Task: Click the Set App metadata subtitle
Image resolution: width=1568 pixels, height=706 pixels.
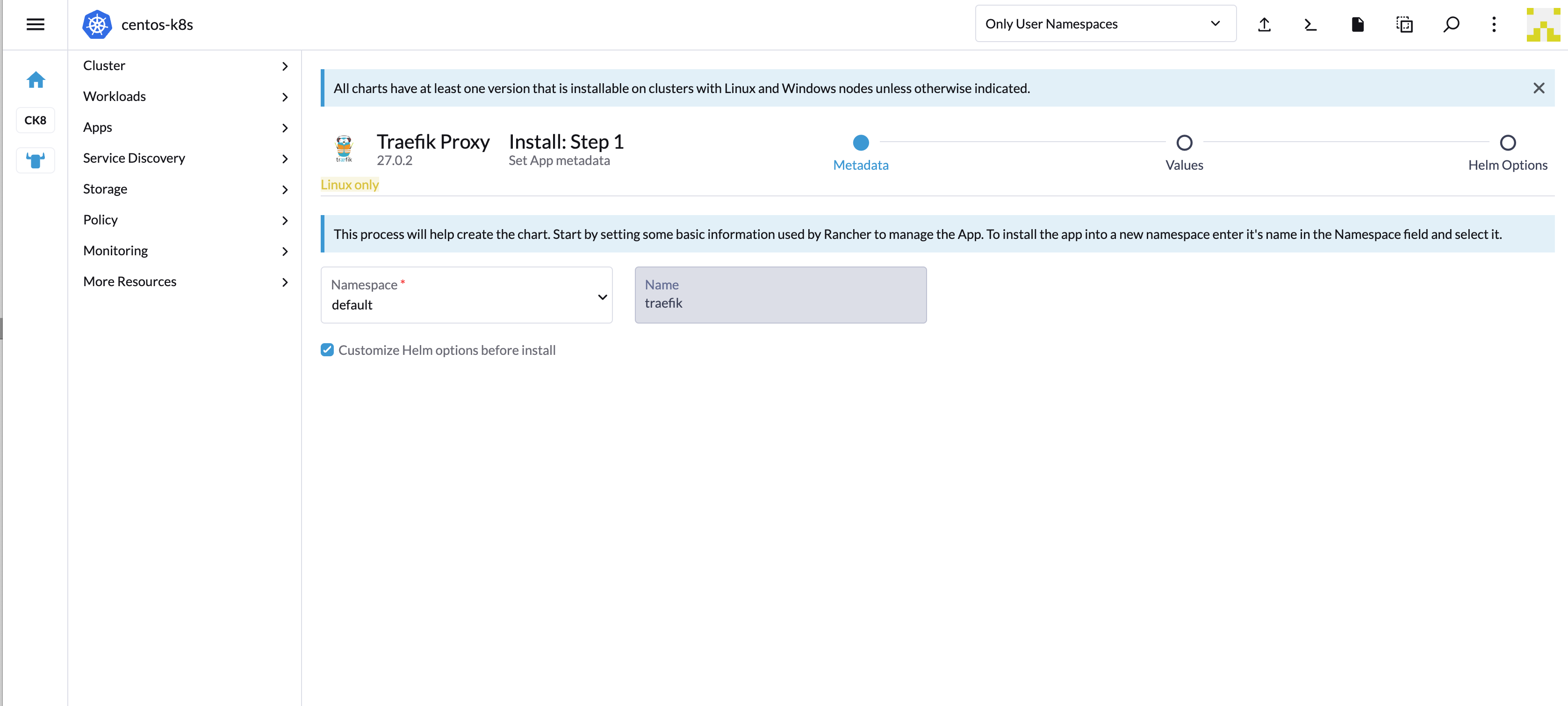Action: coord(559,161)
